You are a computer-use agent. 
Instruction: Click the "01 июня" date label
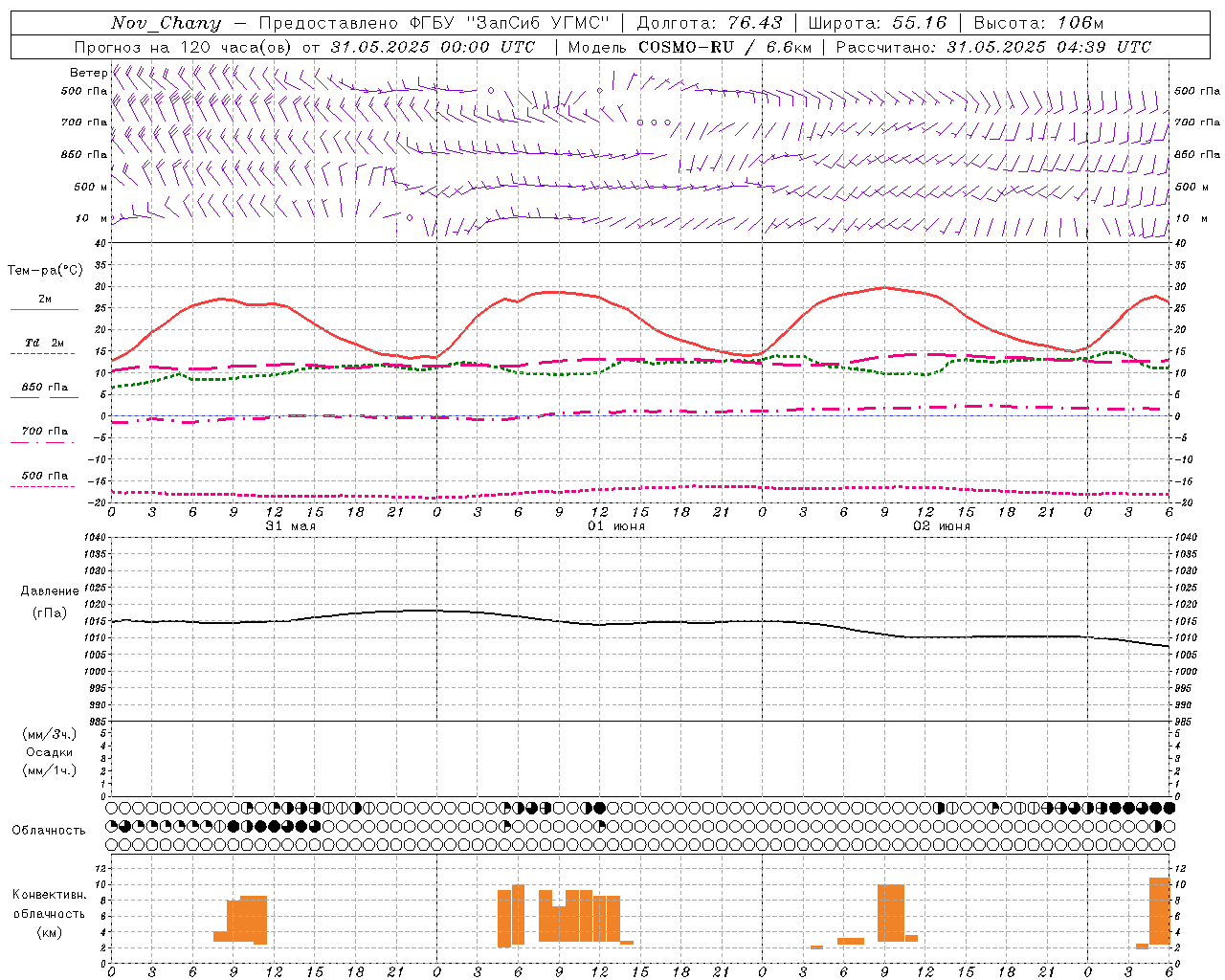615,526
